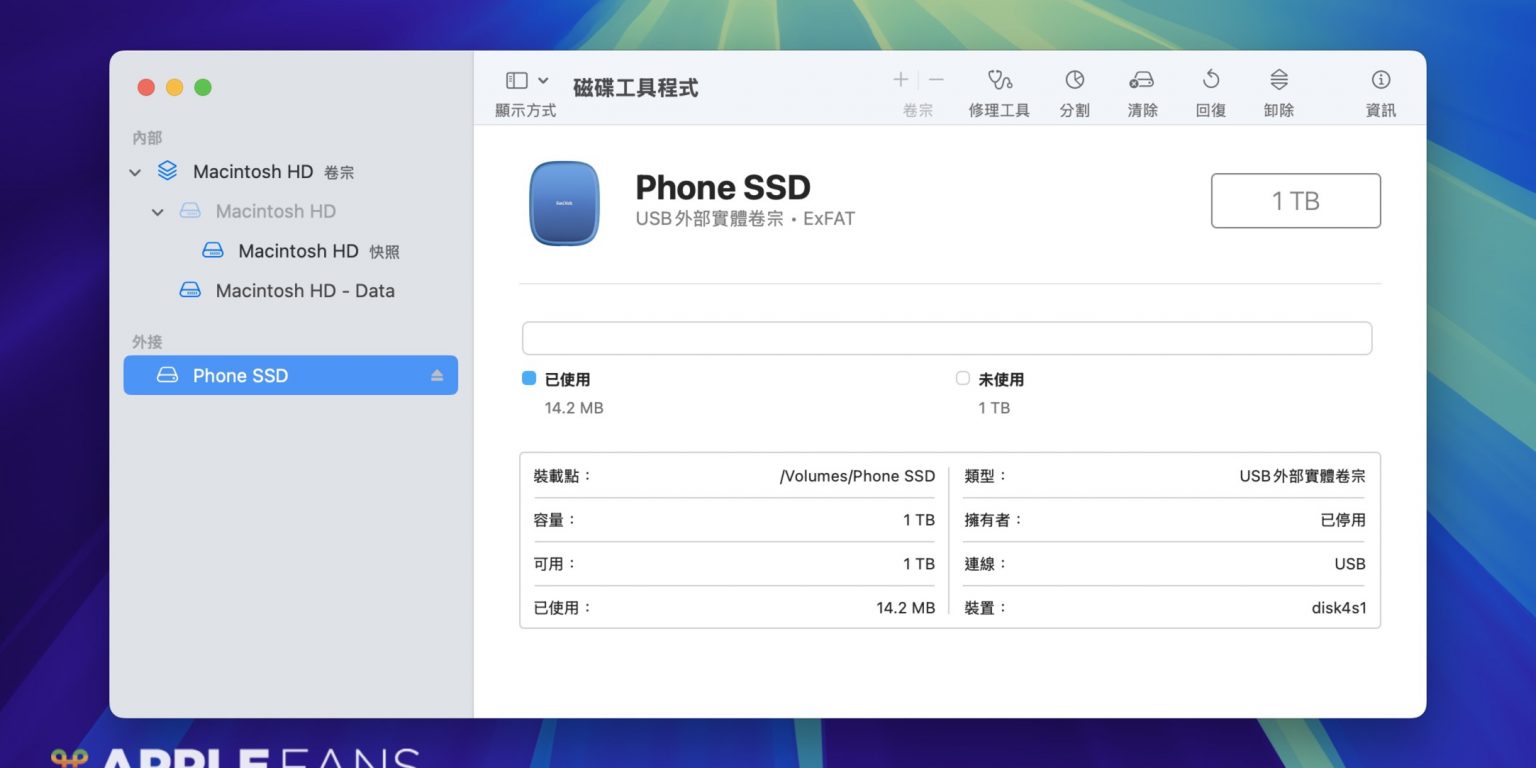Click the white 未使用 free-space swatch

pos(962,379)
